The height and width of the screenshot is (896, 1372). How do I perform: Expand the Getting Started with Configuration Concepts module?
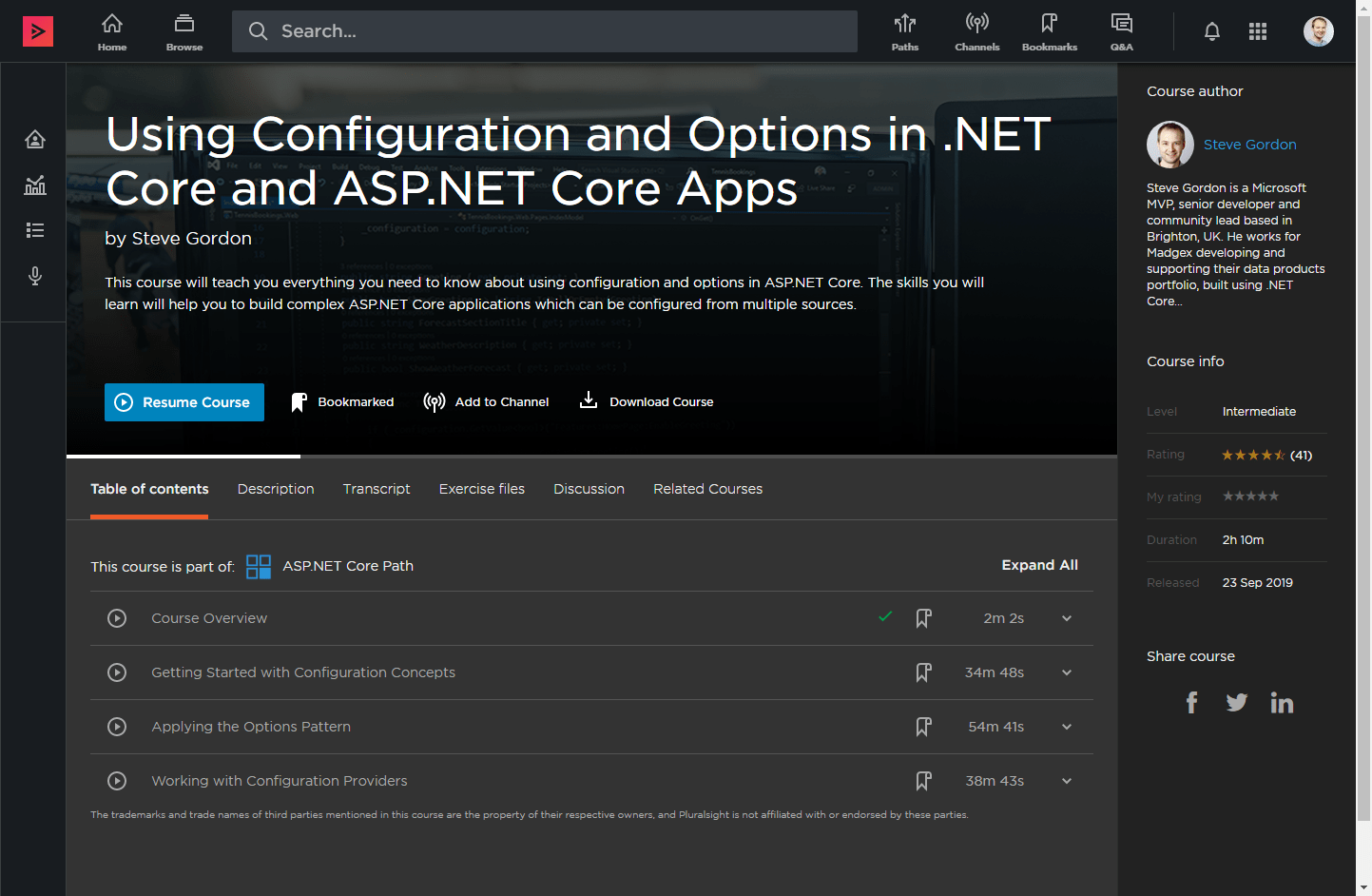pyautogui.click(x=1066, y=672)
